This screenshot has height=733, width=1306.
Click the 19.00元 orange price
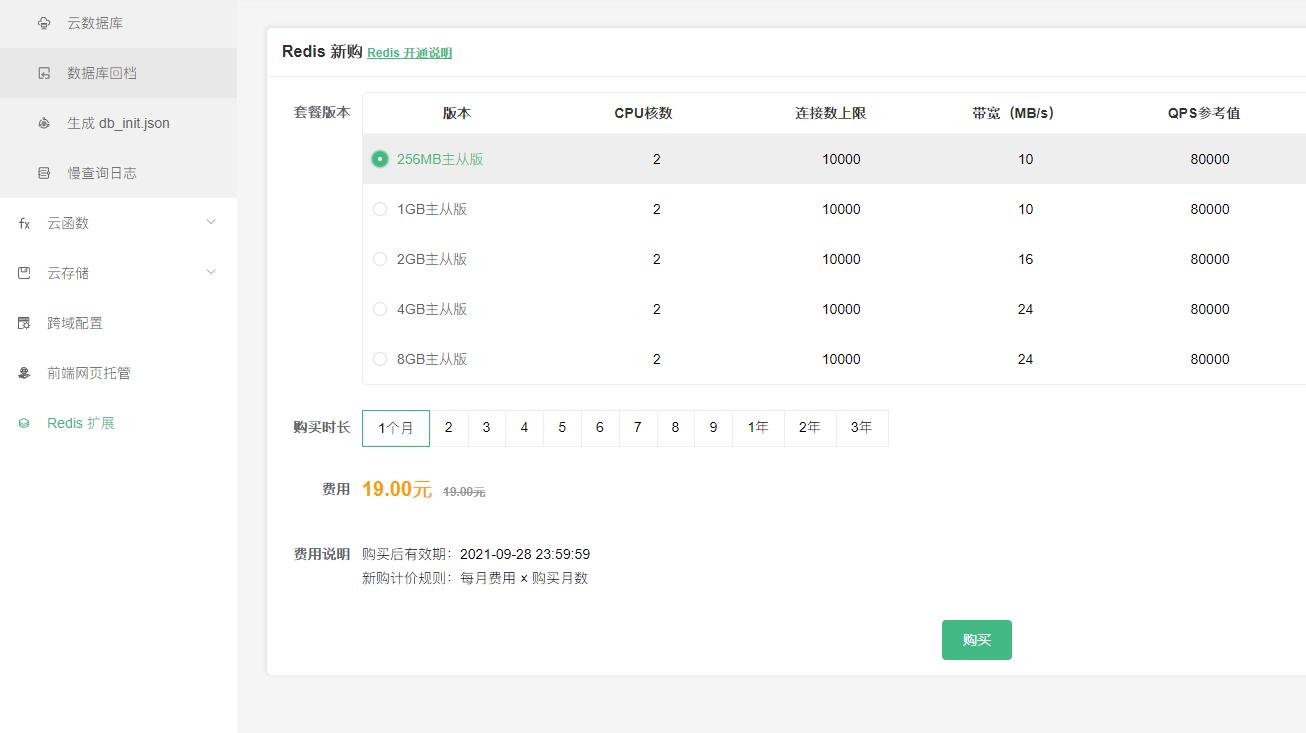point(397,489)
